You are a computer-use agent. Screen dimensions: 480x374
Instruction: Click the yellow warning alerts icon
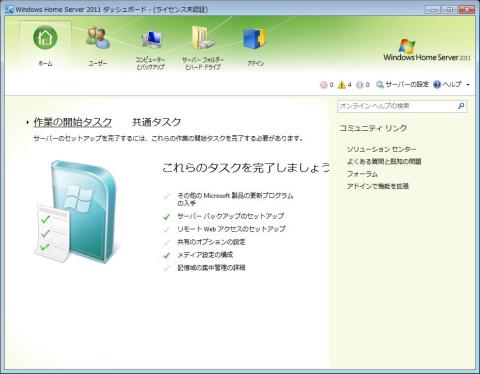point(342,85)
